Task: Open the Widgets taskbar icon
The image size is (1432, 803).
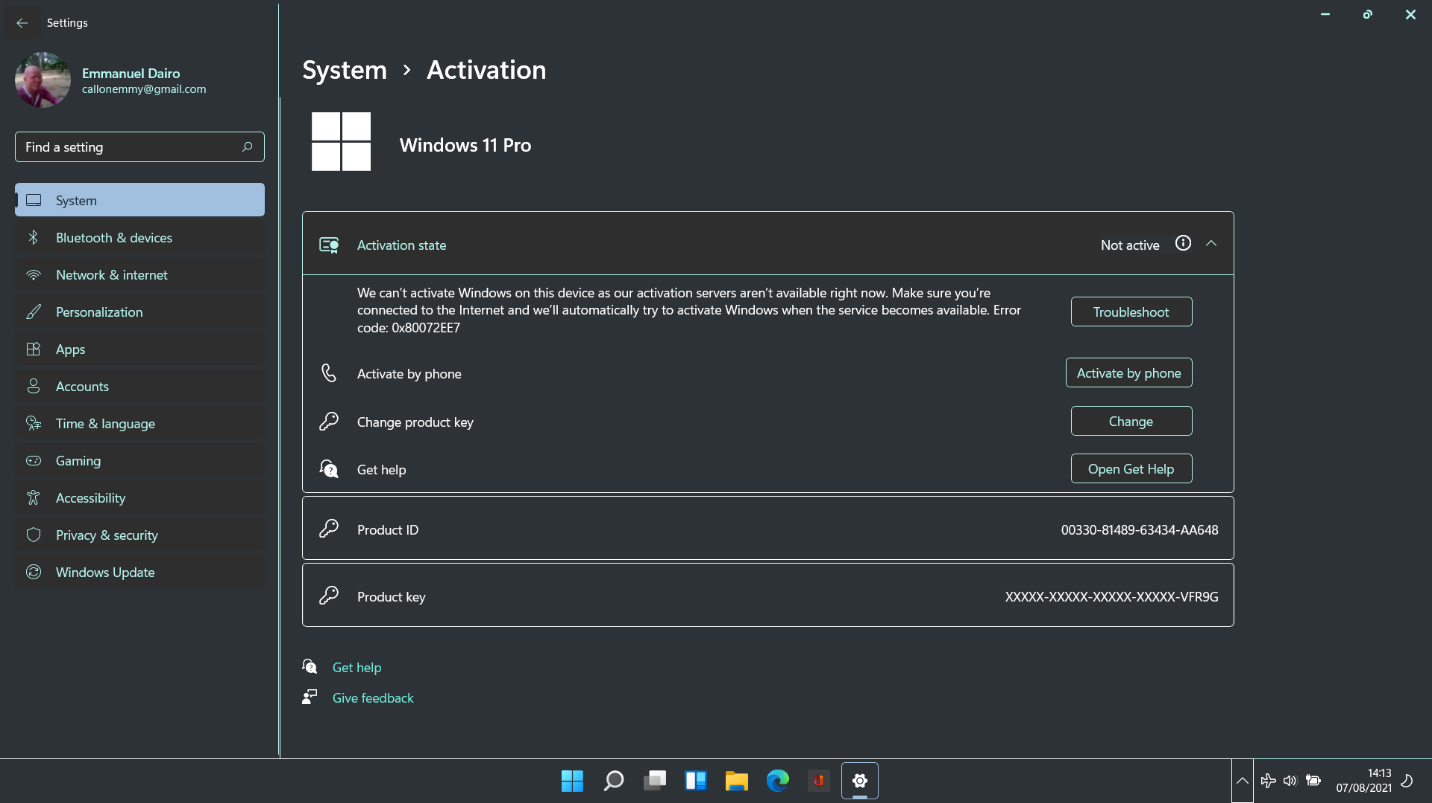Action: coord(696,781)
